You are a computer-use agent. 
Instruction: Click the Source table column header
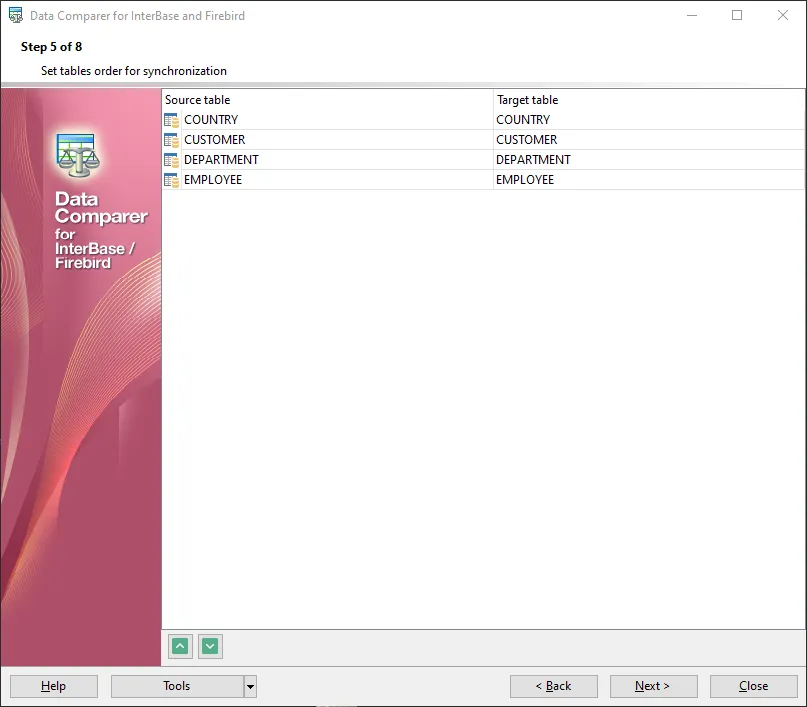click(328, 100)
